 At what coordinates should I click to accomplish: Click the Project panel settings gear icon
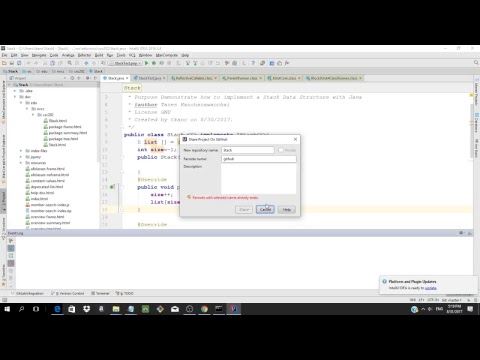pyautogui.click(x=87, y=78)
